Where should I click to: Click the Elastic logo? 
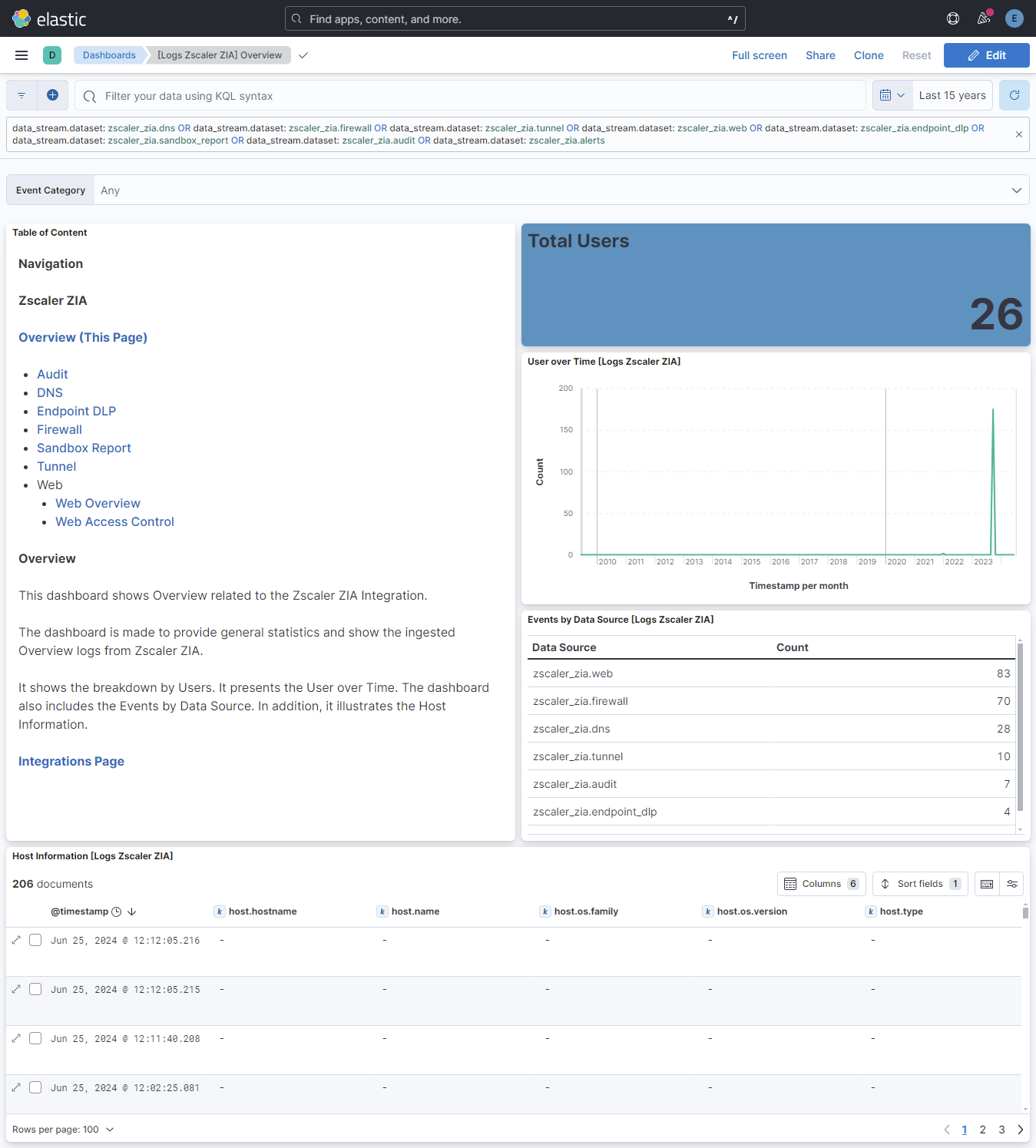(49, 18)
